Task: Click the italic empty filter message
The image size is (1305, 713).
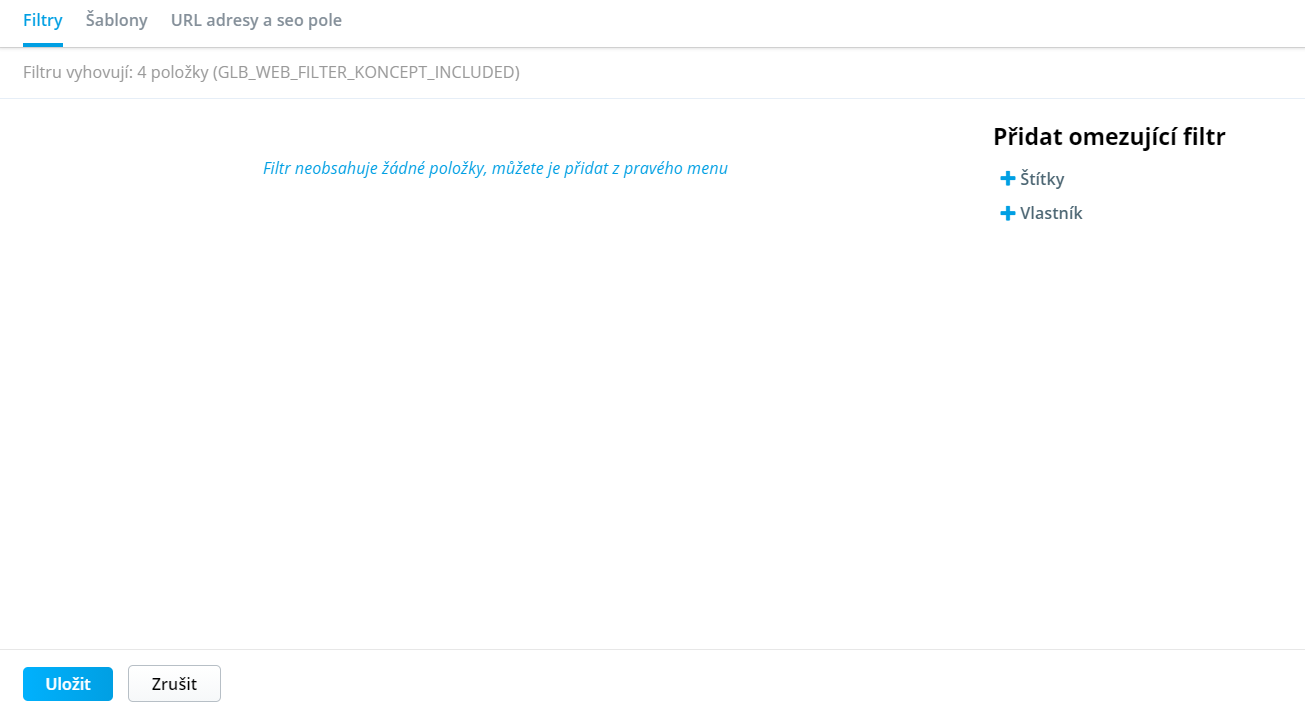Action: point(495,168)
